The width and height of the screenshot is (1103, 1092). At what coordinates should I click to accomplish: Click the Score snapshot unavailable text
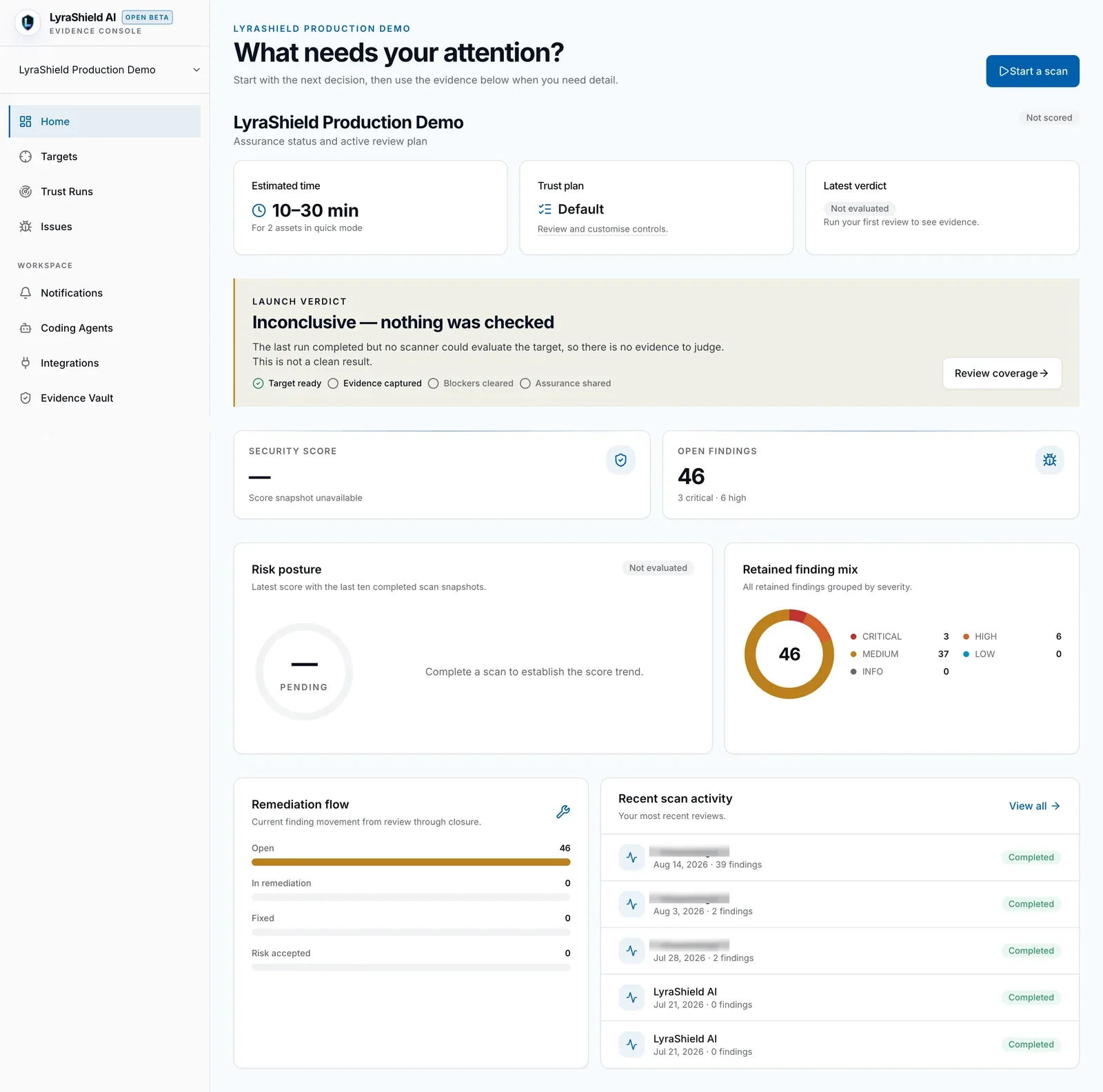click(x=305, y=498)
